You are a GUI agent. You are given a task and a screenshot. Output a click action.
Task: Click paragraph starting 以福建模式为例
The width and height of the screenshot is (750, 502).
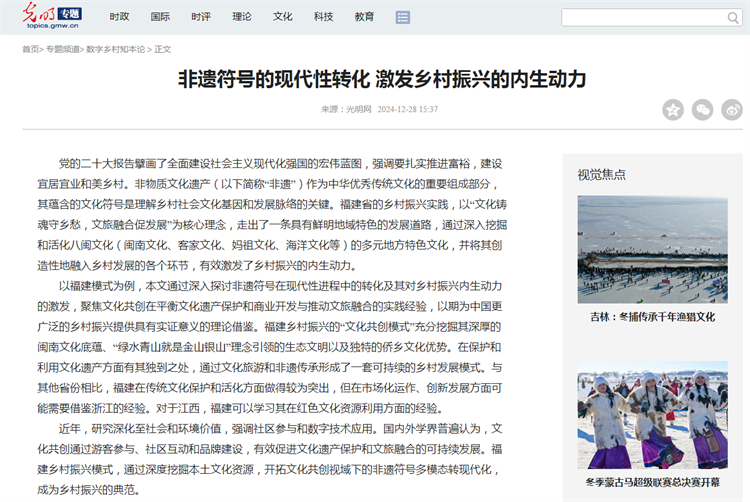pos(270,347)
